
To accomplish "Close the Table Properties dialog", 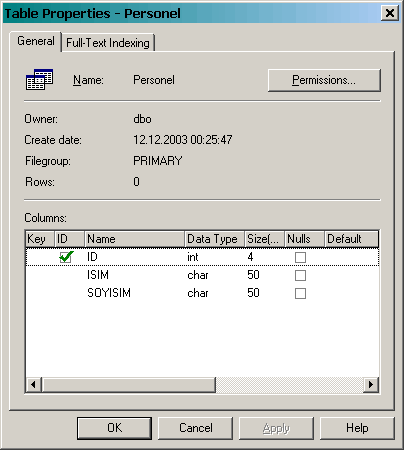I will [389, 13].
